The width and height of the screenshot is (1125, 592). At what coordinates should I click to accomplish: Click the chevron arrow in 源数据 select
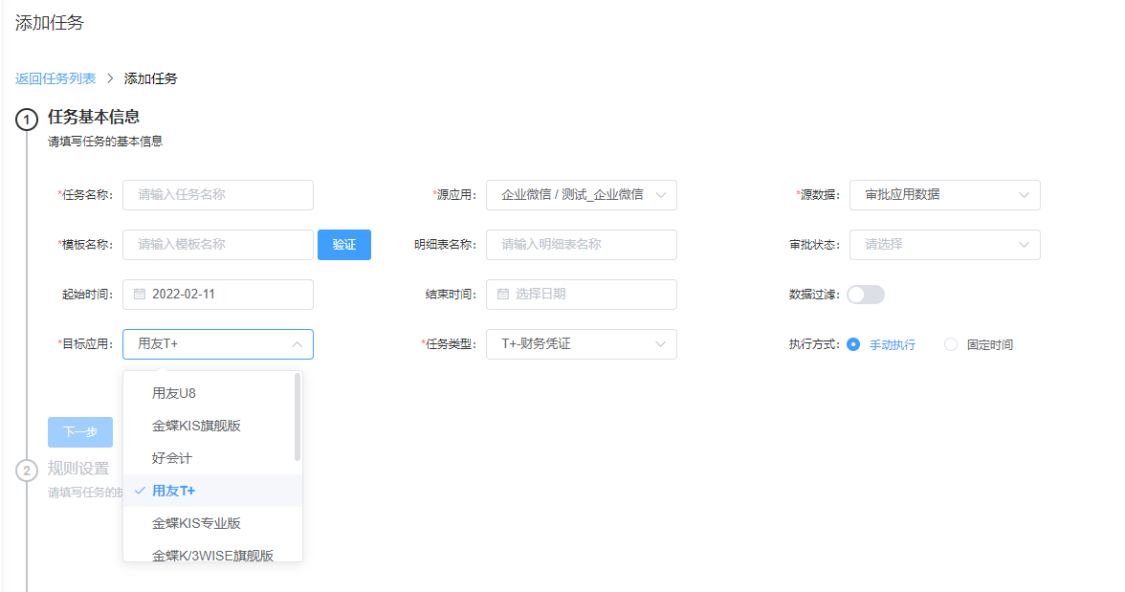tap(1024, 195)
